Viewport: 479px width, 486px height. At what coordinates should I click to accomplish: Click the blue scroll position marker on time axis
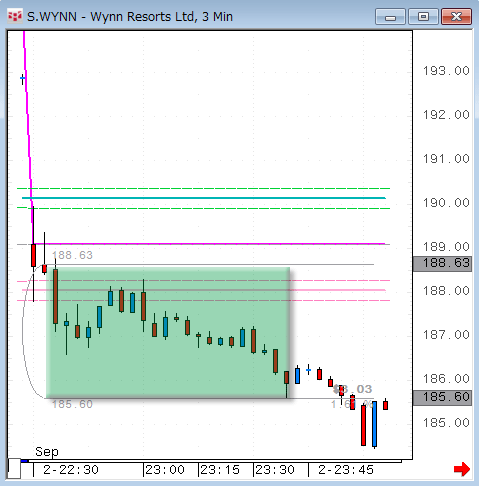click(25, 461)
